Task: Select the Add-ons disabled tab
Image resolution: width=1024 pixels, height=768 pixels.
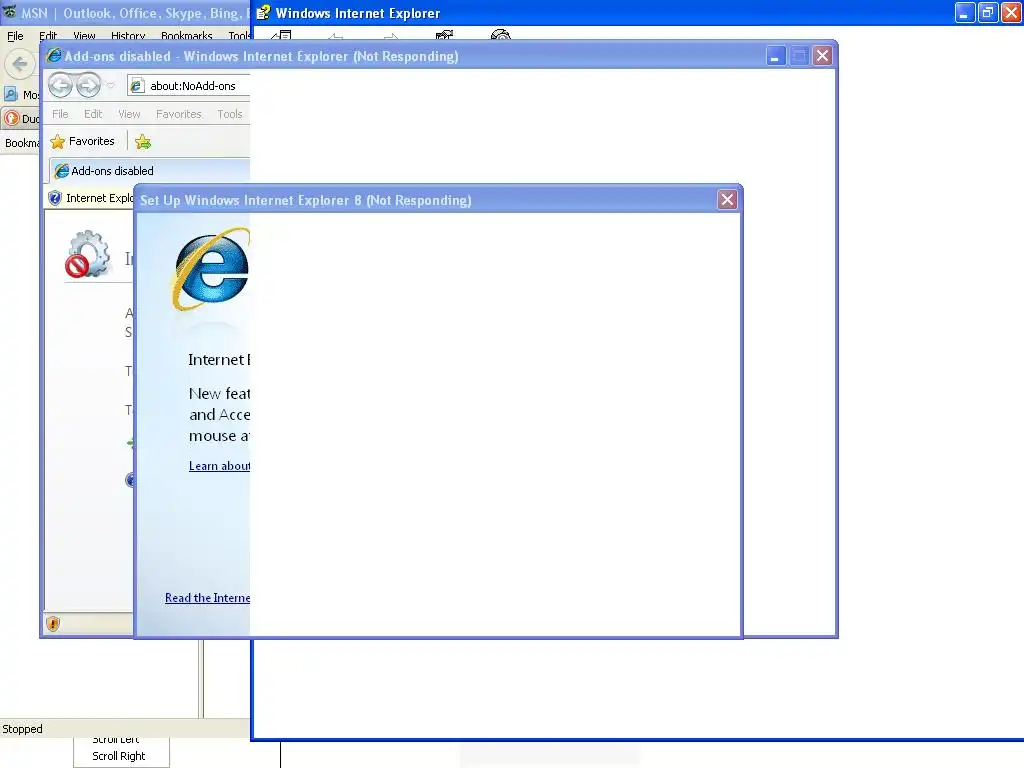Action: 150,170
